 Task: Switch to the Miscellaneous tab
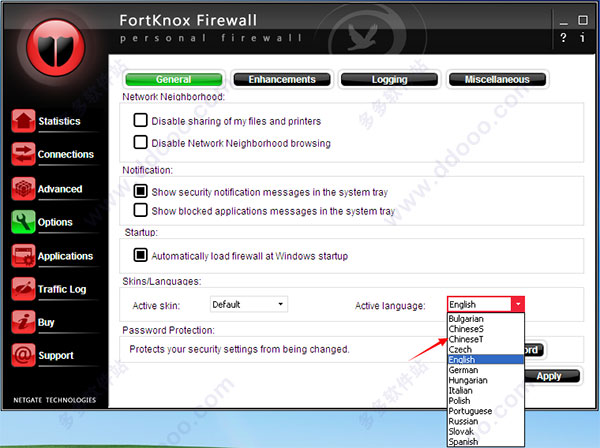click(497, 80)
